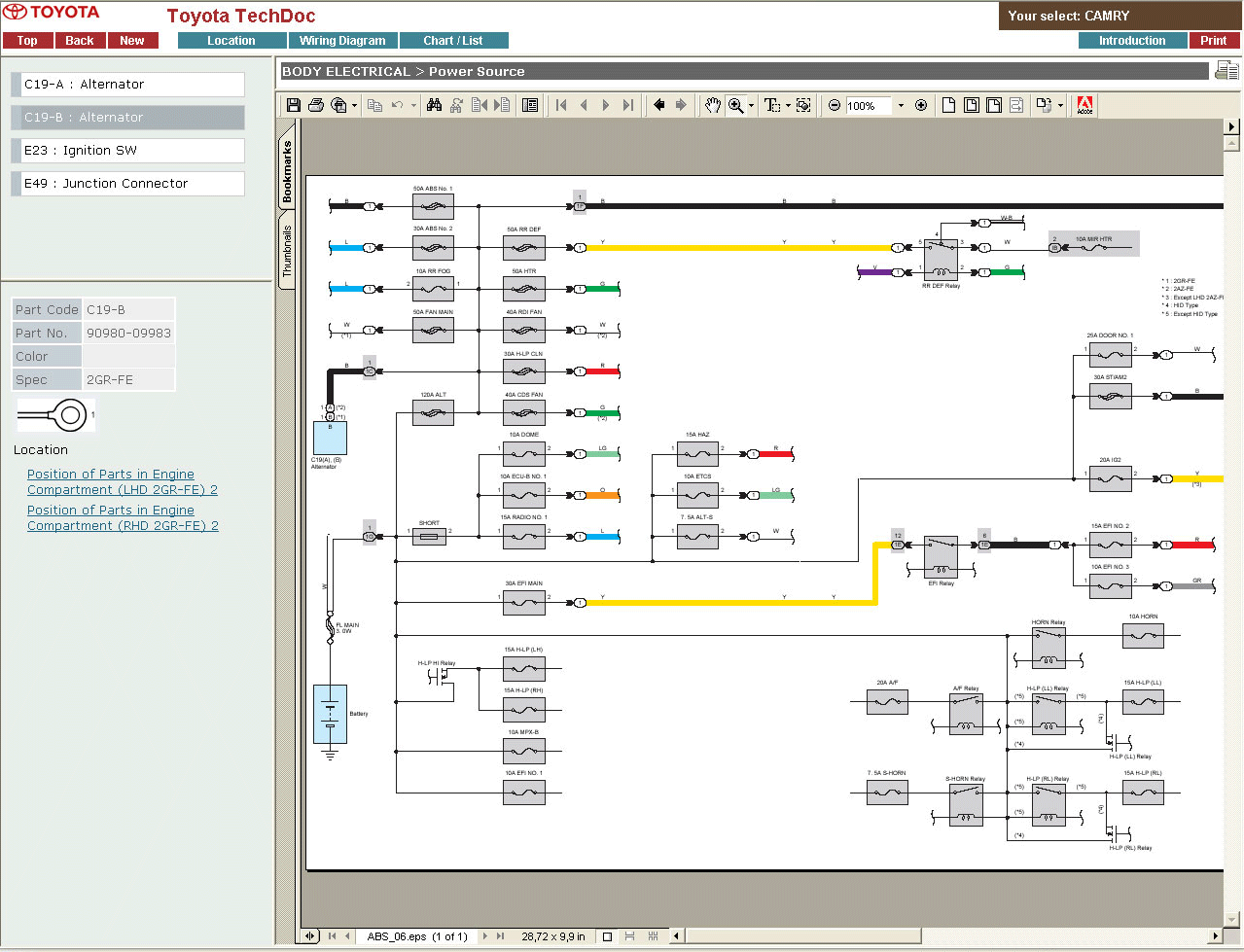Save a copy using the floppy disk icon

tap(293, 105)
